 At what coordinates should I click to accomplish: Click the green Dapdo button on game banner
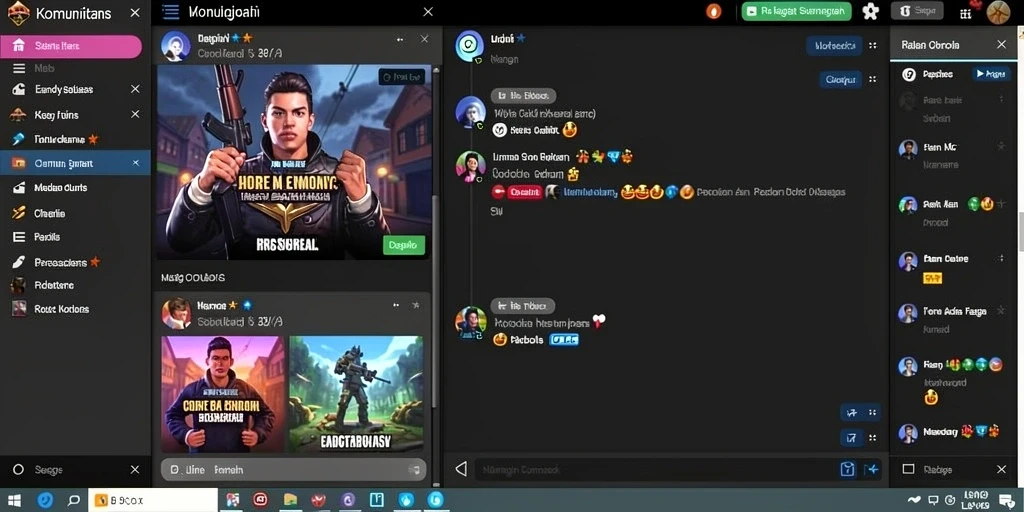[403, 245]
